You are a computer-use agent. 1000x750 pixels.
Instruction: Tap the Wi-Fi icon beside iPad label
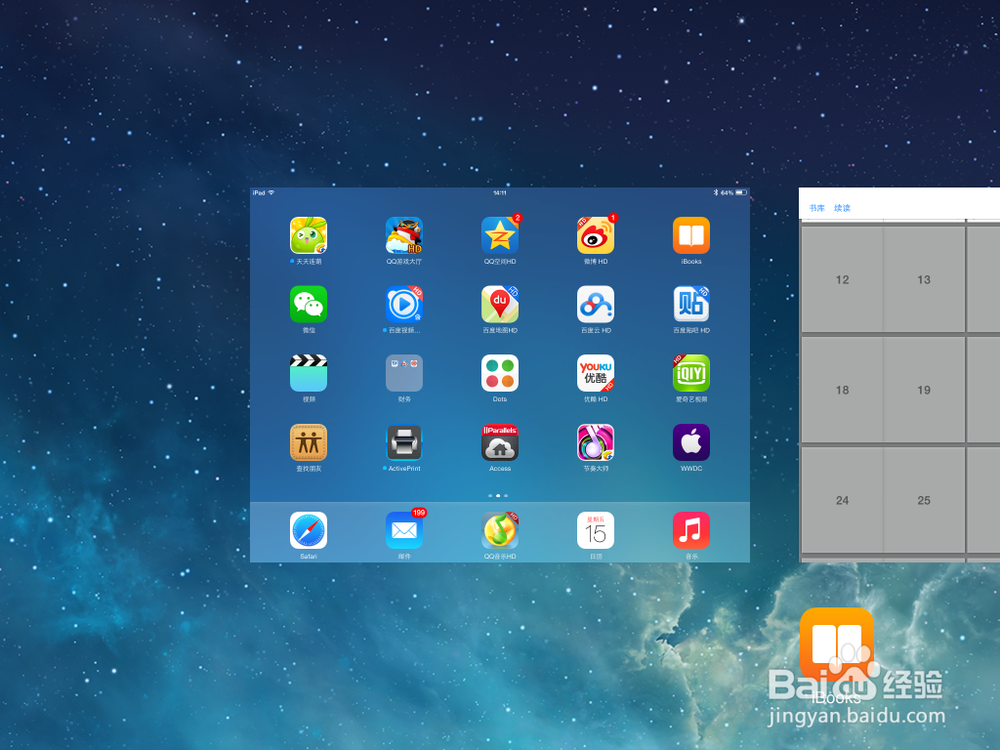(271, 193)
